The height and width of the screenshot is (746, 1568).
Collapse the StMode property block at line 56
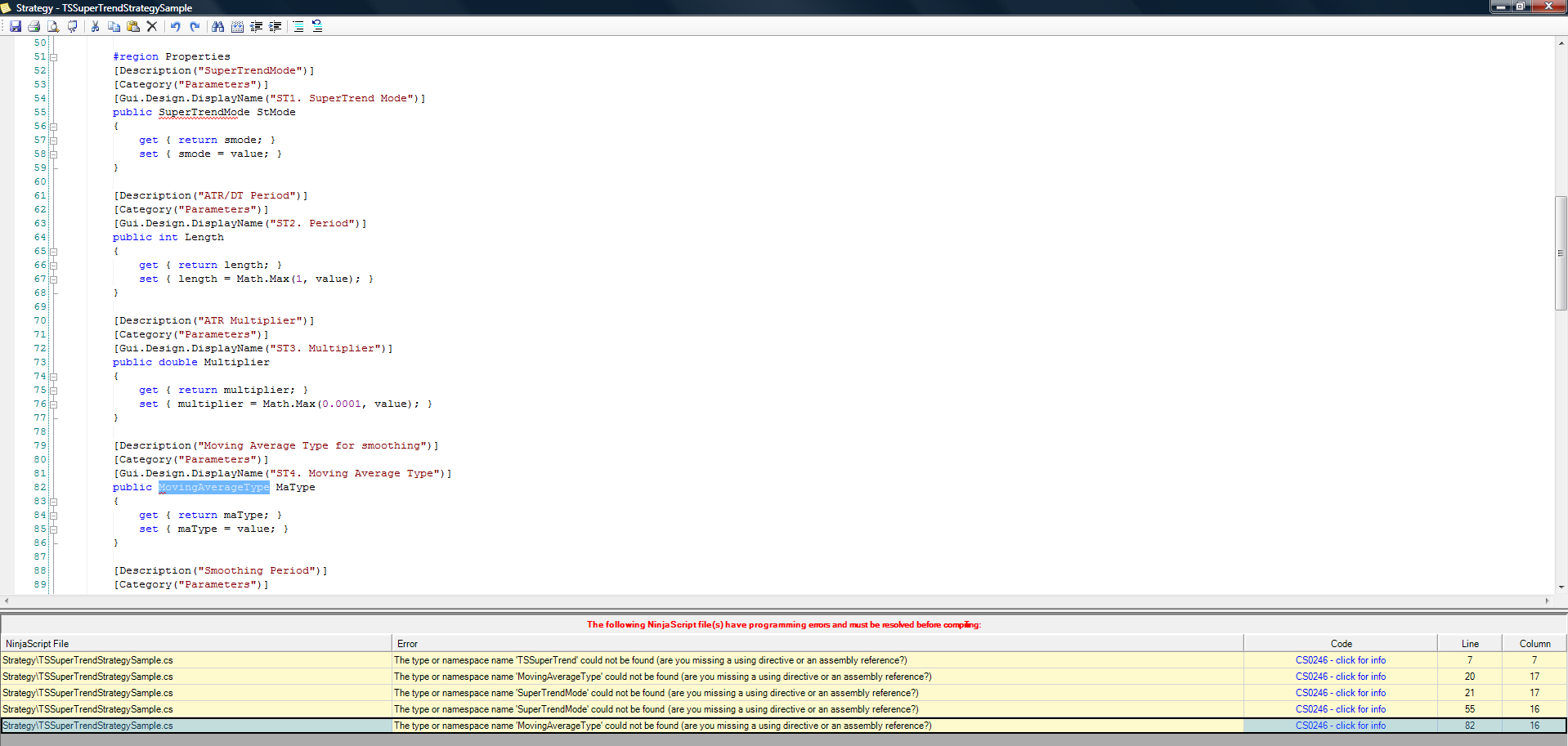53,127
